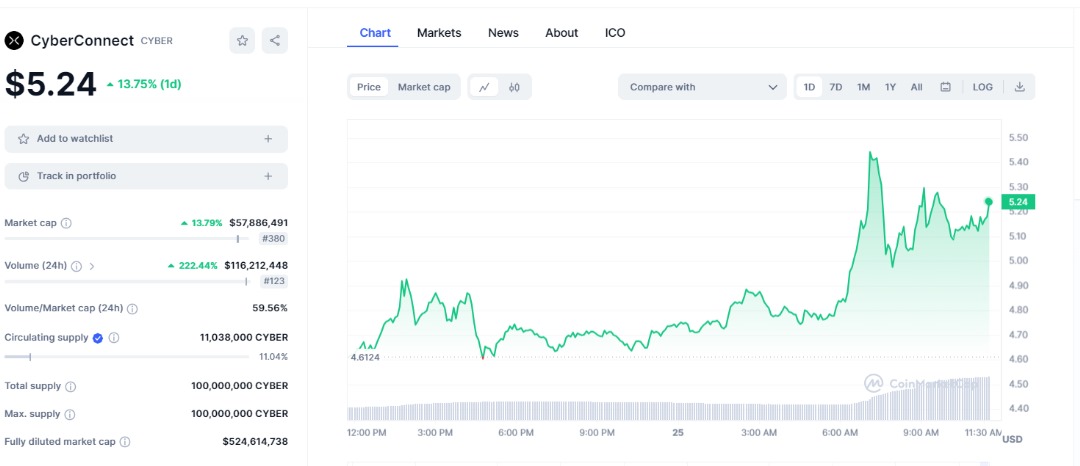The width and height of the screenshot is (1080, 466).
Task: Click the $57,886,491 market cap value
Action: coord(258,223)
